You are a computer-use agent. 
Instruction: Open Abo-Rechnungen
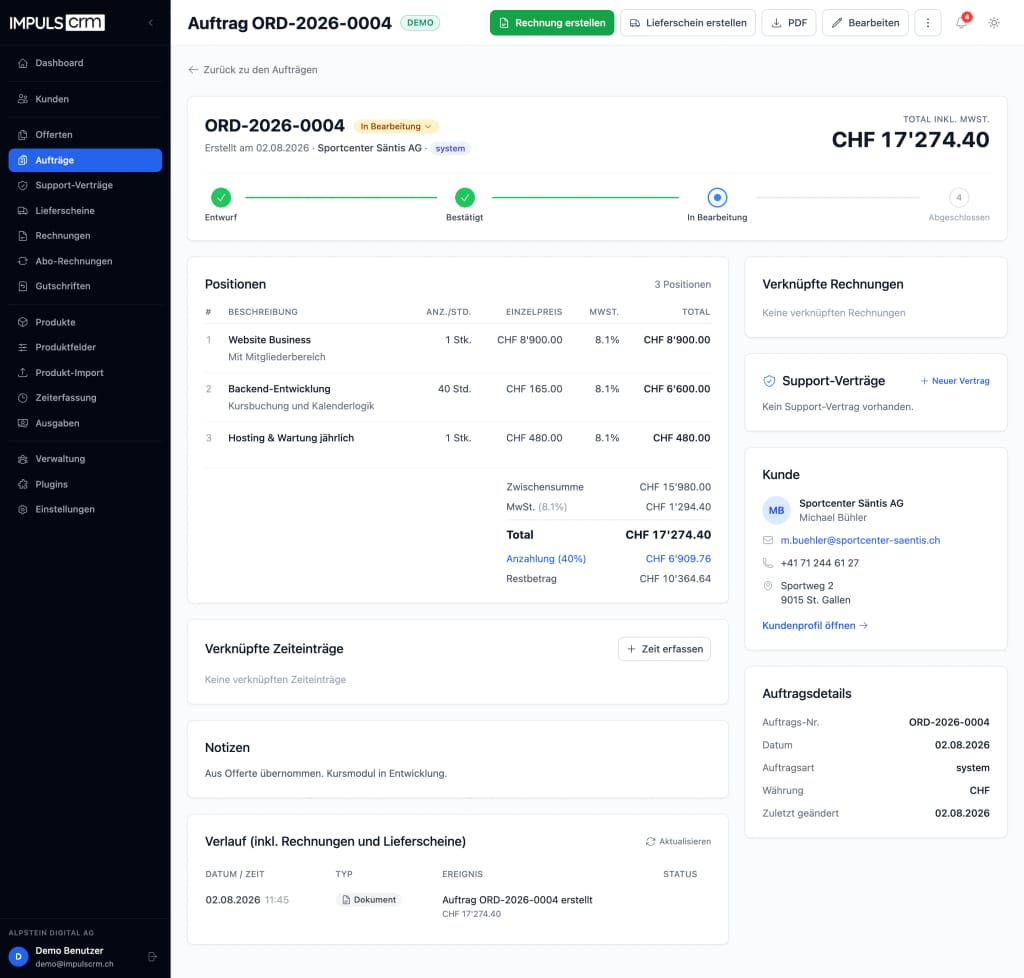pyautogui.click(x=85, y=261)
